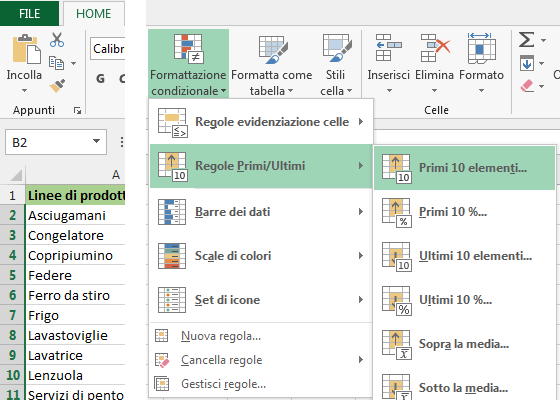Switch to the HOME tab

(x=94, y=14)
